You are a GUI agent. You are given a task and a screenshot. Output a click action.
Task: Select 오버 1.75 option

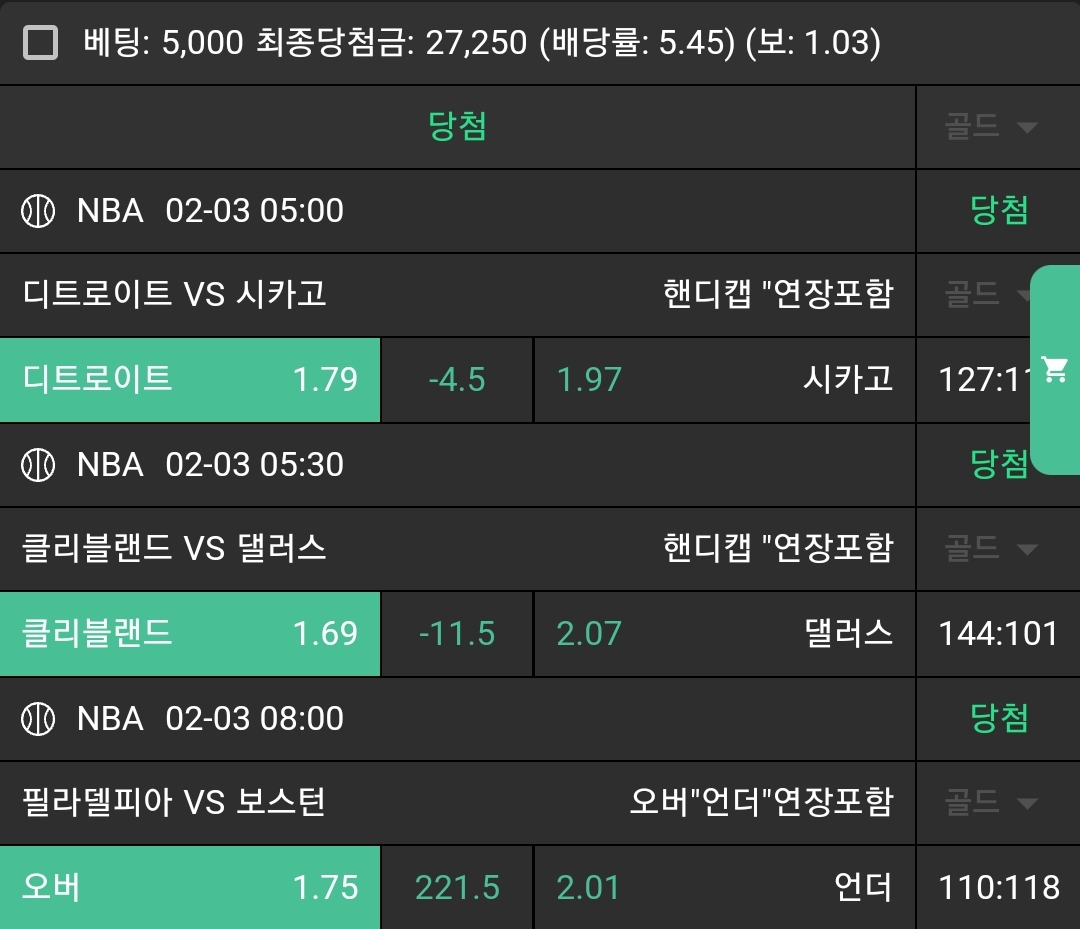pyautogui.click(x=190, y=888)
